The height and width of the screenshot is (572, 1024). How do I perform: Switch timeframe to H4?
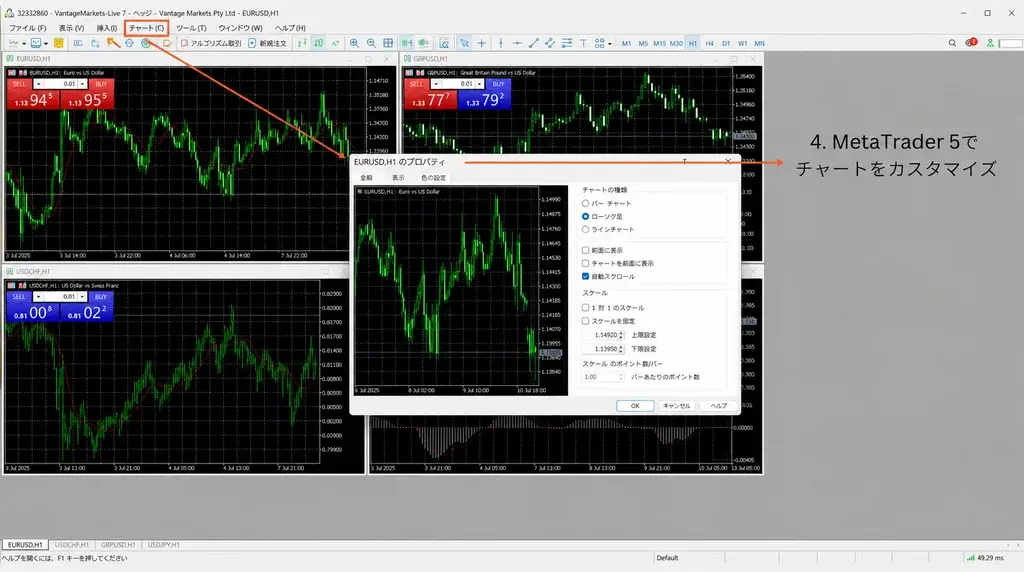tap(709, 43)
